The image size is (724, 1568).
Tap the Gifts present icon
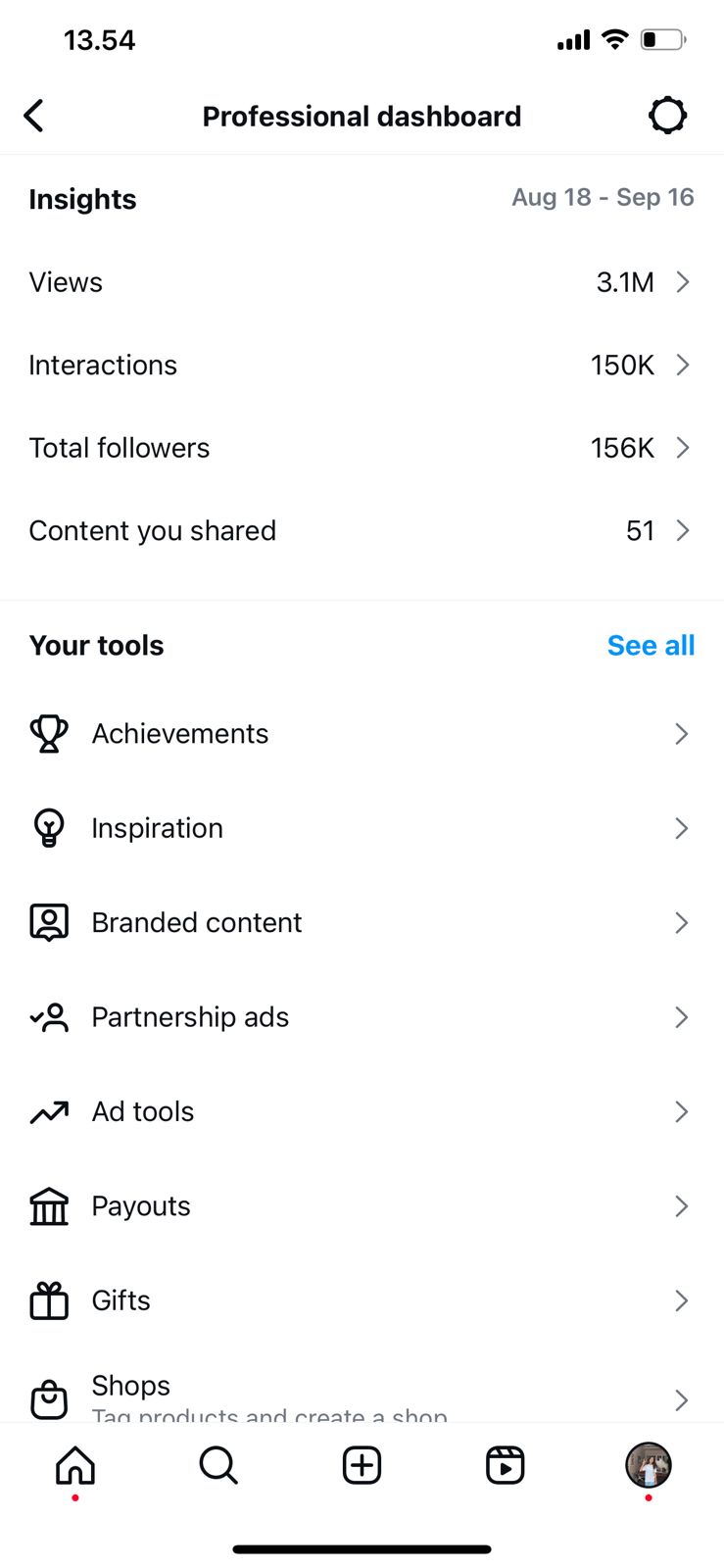49,1300
